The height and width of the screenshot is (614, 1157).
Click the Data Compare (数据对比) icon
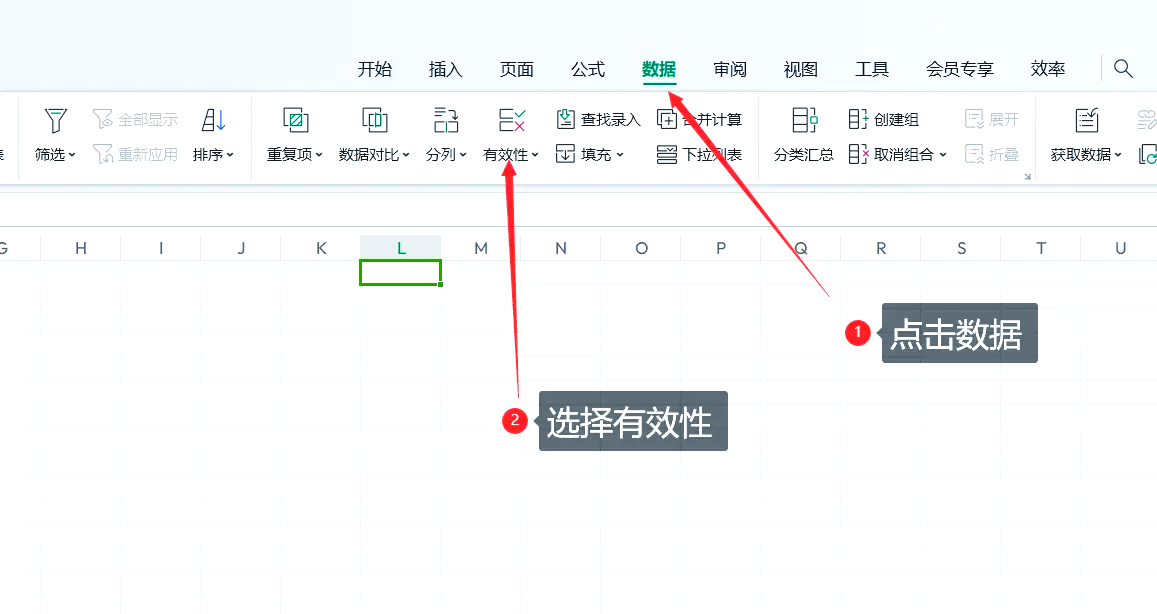tap(374, 120)
